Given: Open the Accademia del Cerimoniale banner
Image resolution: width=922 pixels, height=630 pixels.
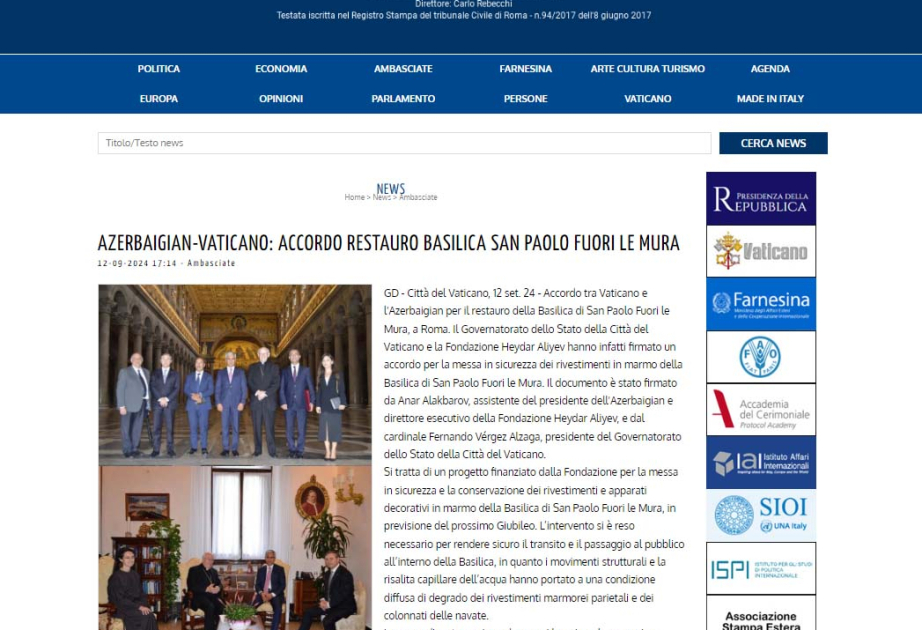Looking at the screenshot, I should (x=761, y=409).
